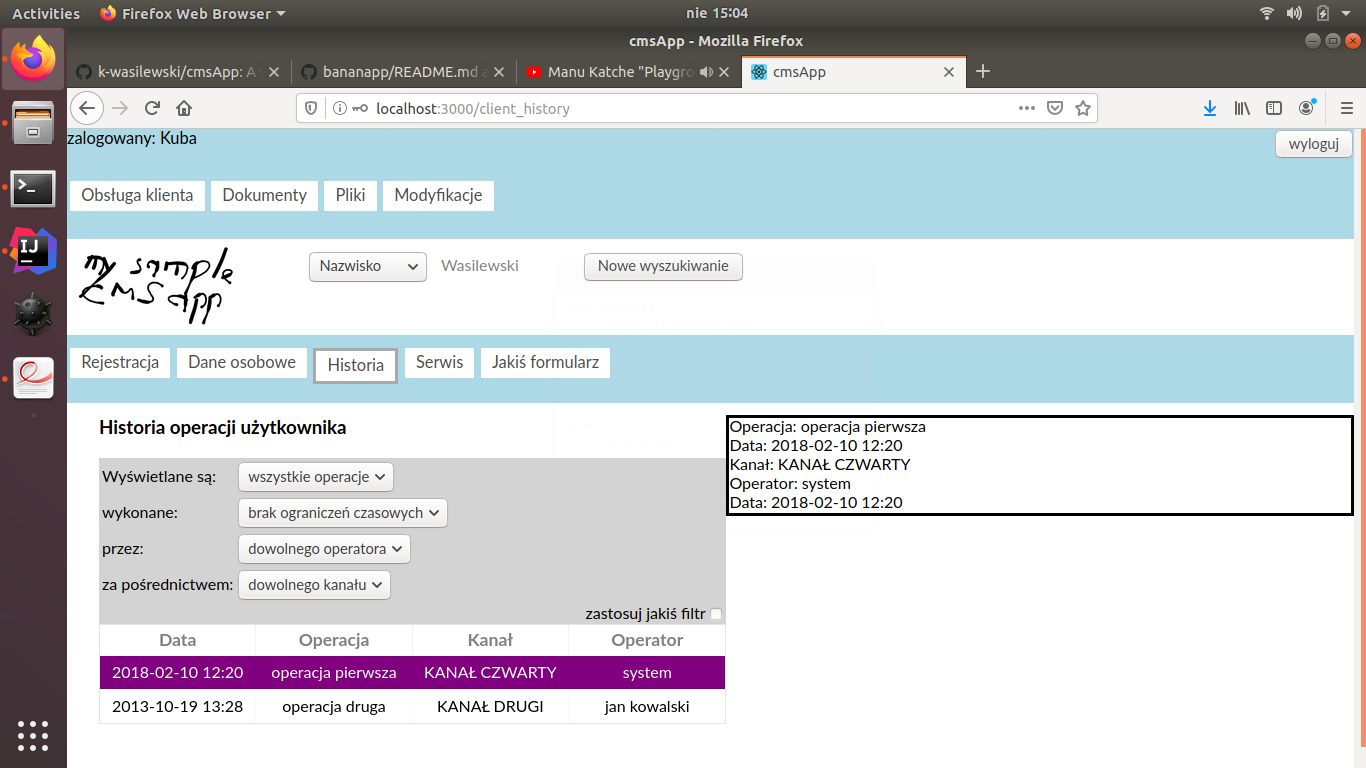The height and width of the screenshot is (768, 1366).
Task: Tick the 'zastosuj jakiś filtr' checkbox
Action: (716, 614)
